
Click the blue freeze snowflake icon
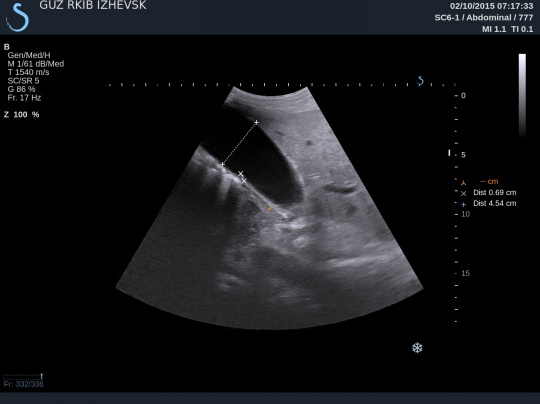[x=417, y=348]
